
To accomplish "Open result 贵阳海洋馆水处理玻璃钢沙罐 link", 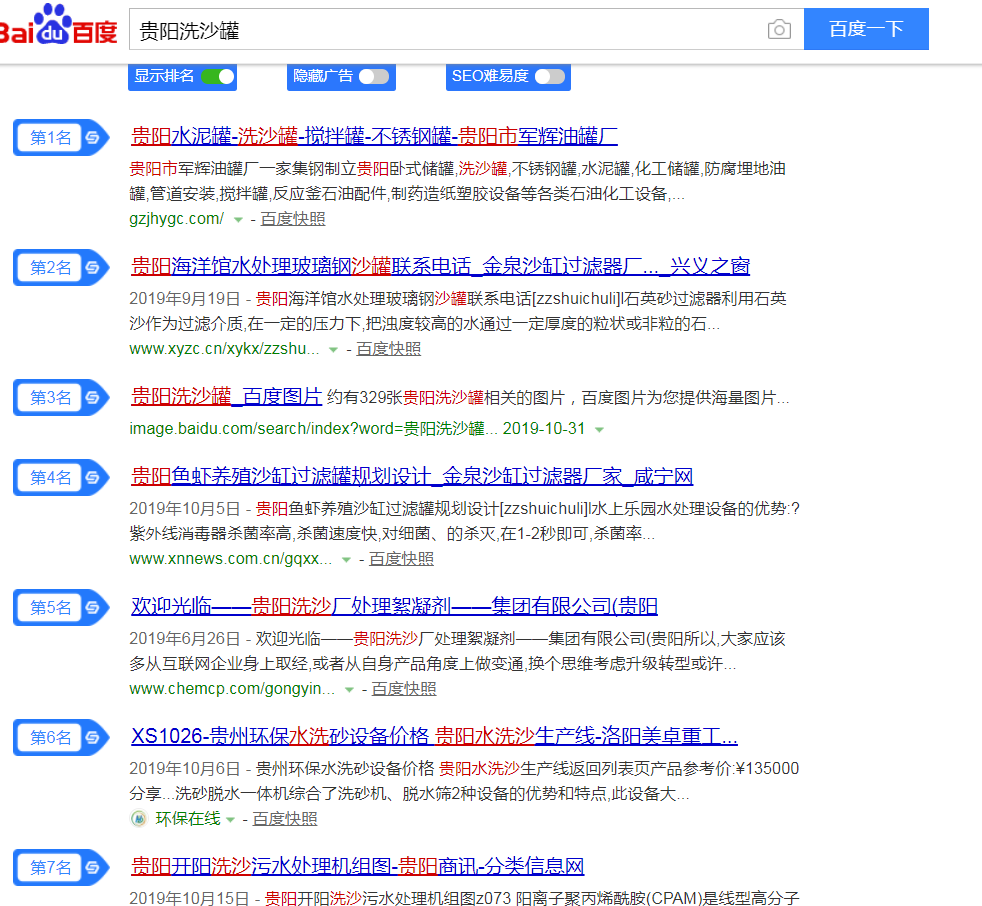I will click(x=440, y=266).
